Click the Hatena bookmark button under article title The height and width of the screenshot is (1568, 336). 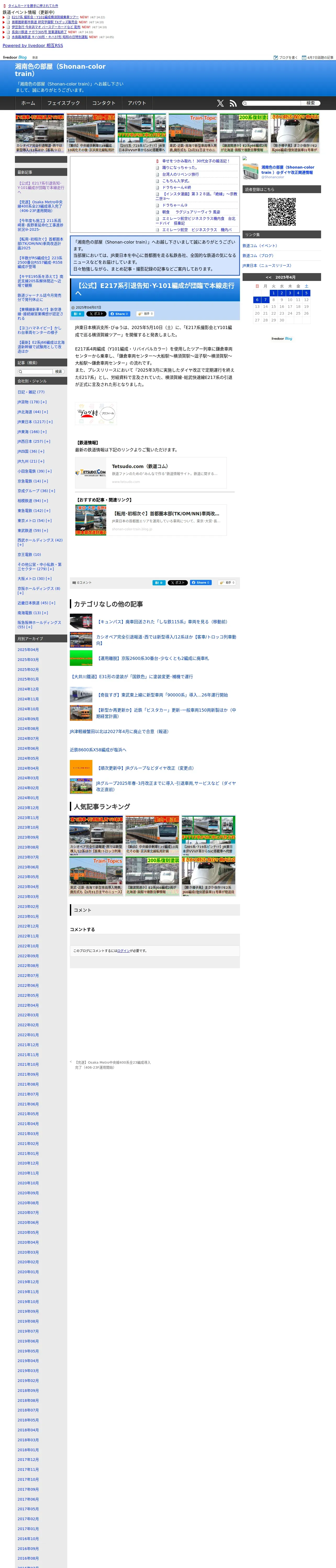77,314
